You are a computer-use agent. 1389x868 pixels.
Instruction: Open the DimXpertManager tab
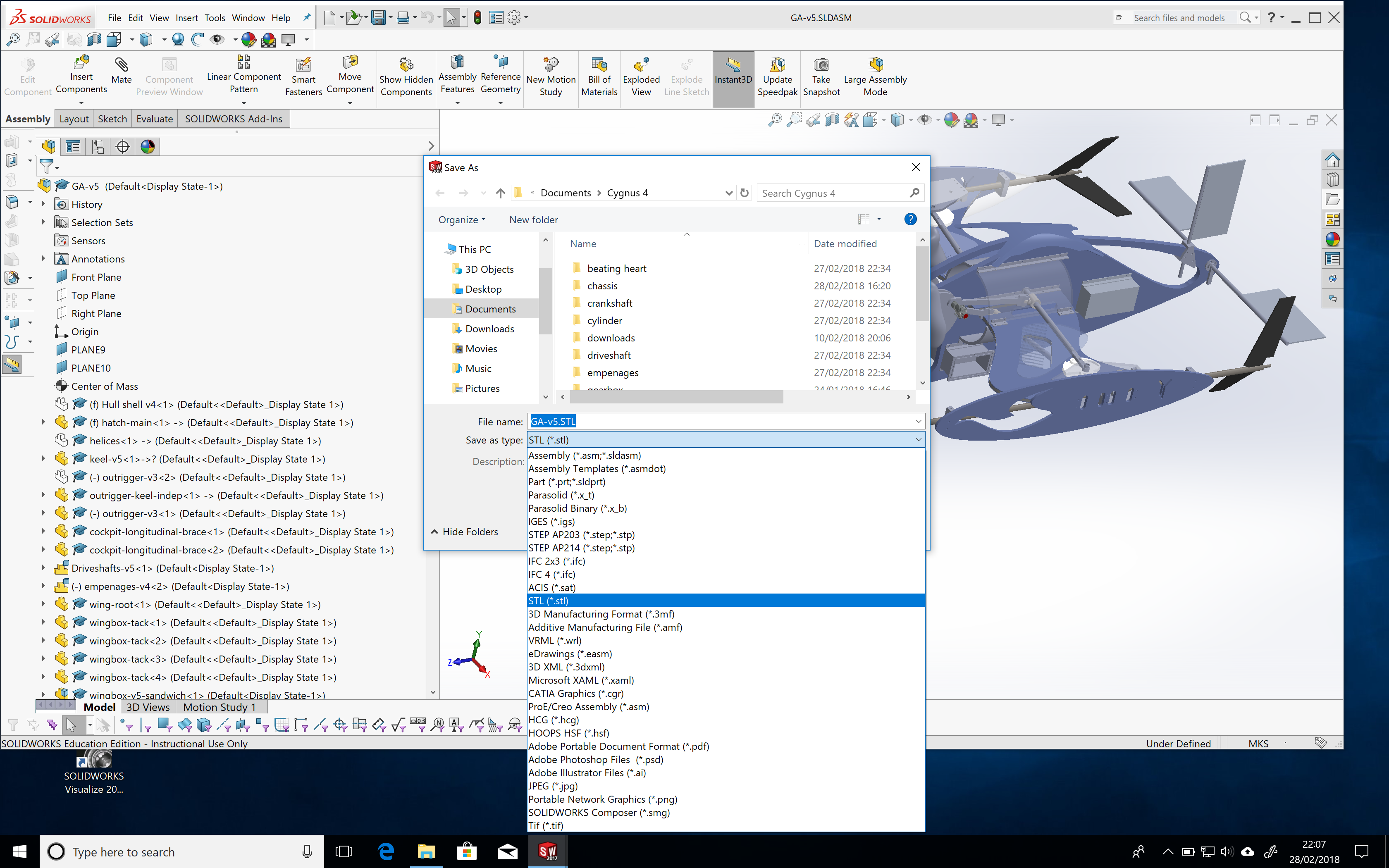coord(123,146)
